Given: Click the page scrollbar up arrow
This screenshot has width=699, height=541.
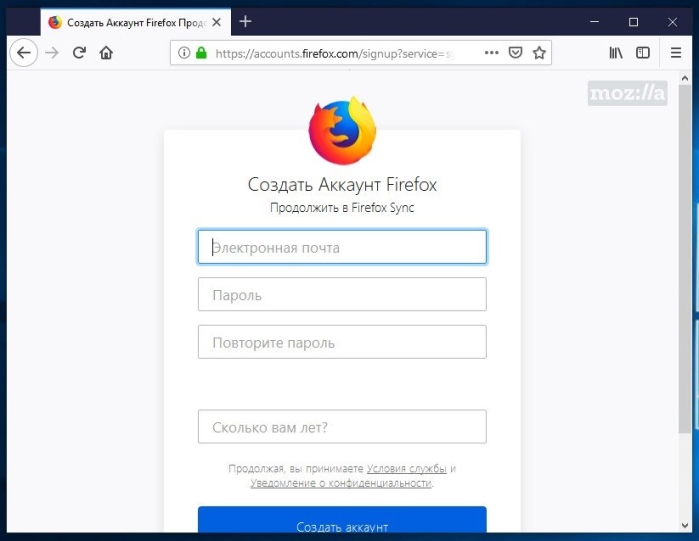Looking at the screenshot, I should pyautogui.click(x=685, y=78).
